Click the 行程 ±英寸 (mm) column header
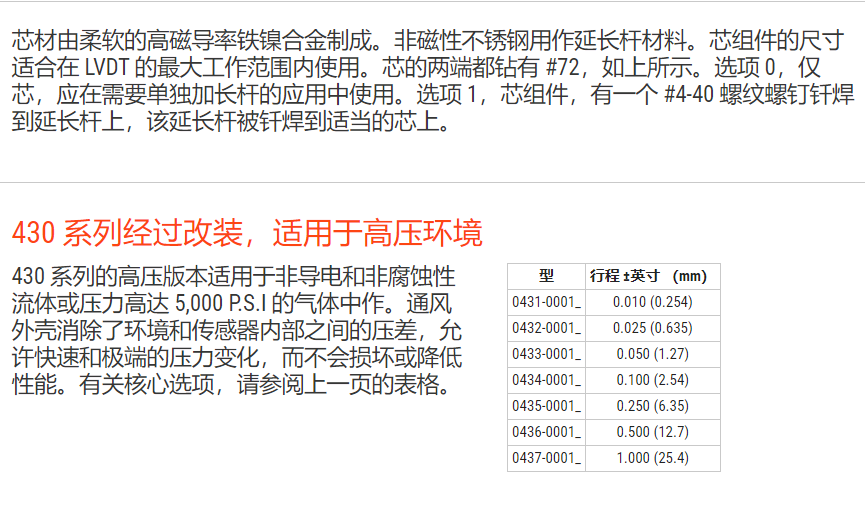Image resolution: width=865 pixels, height=522 pixels. [x=652, y=276]
